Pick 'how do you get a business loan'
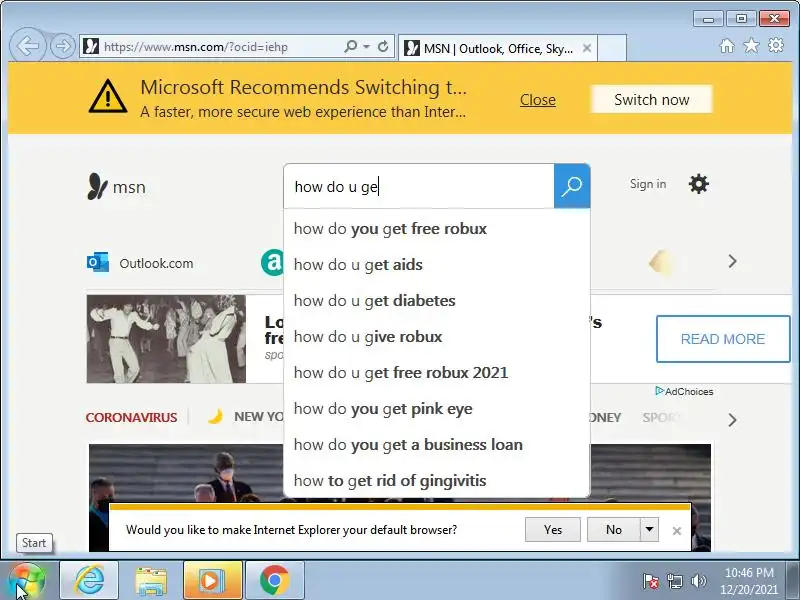Screen dimensions: 800x600 [x=437, y=444]
